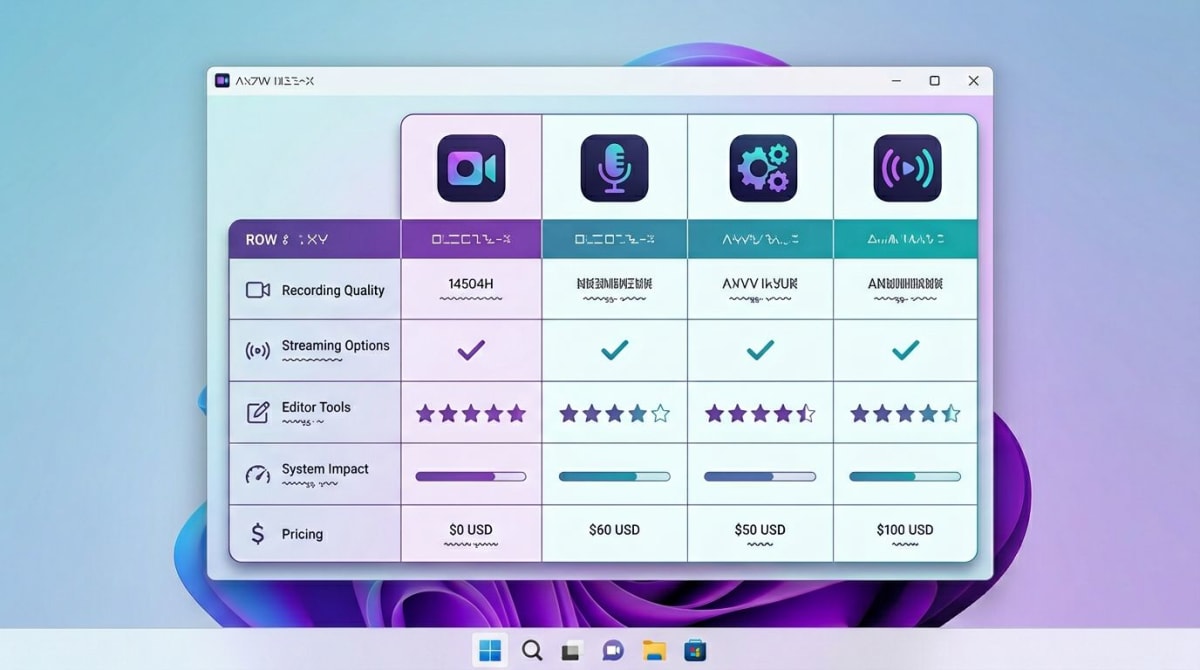Open the Chat app on the taskbar

[x=613, y=651]
